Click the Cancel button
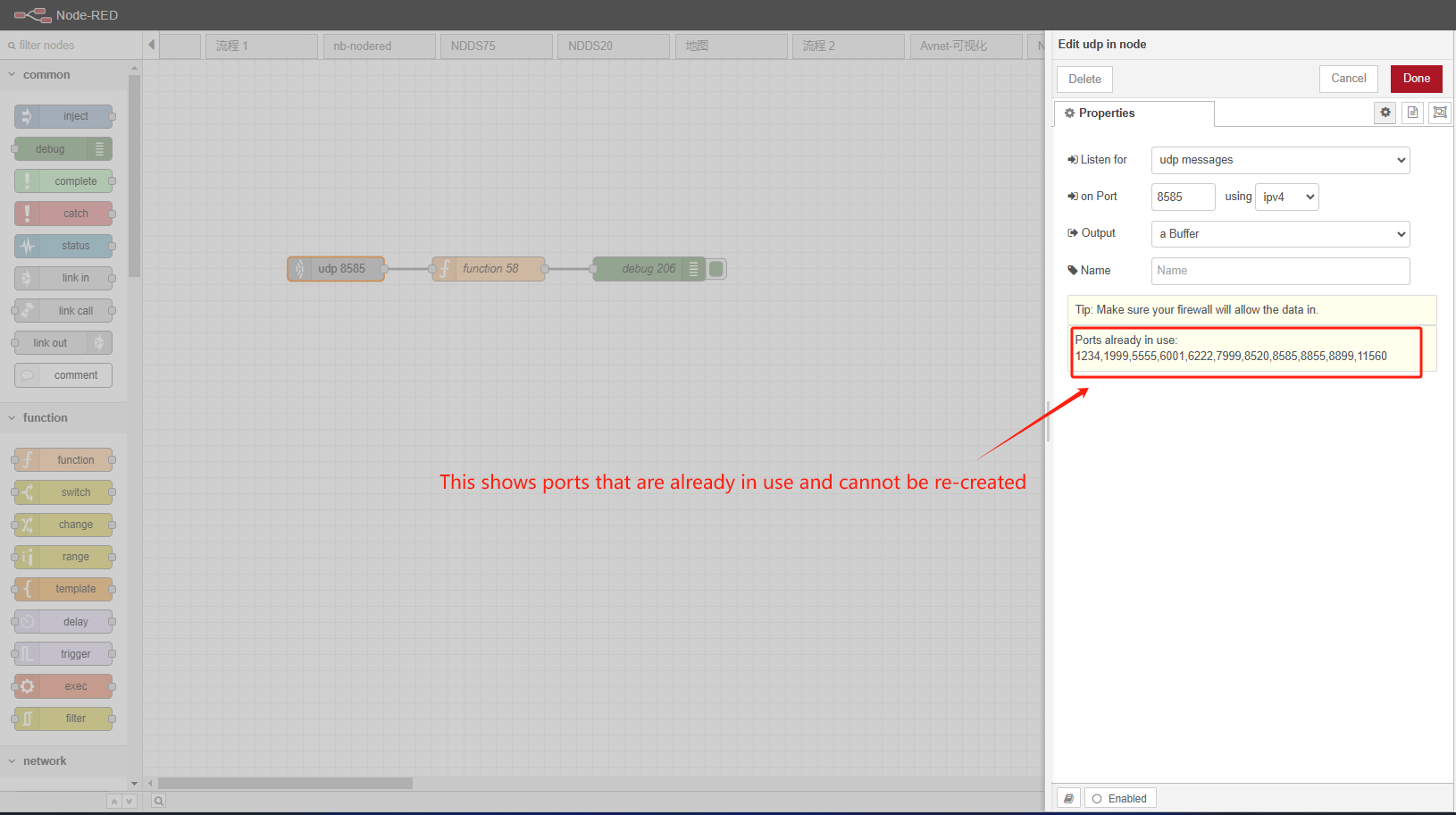 coord(1349,79)
